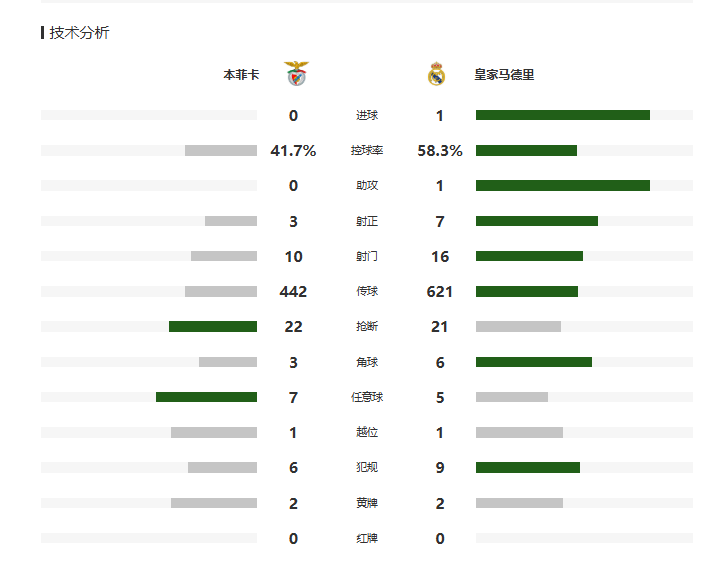Image resolution: width=719 pixels, height=571 pixels.
Task: Click Real Madrid's green 进球 goals bar
Action: coord(562,115)
